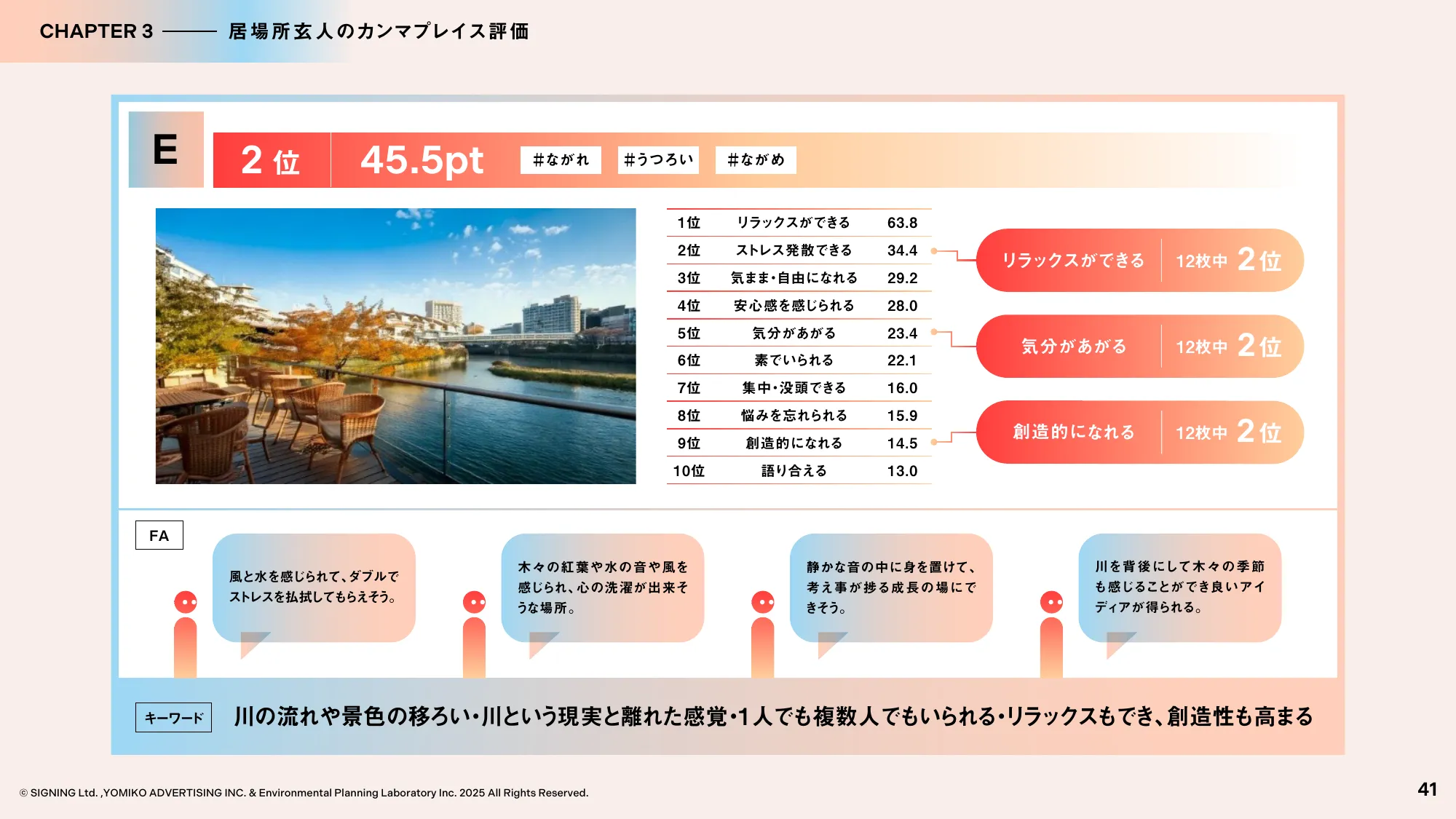Select the #ながめ hashtag tag

[x=756, y=160]
